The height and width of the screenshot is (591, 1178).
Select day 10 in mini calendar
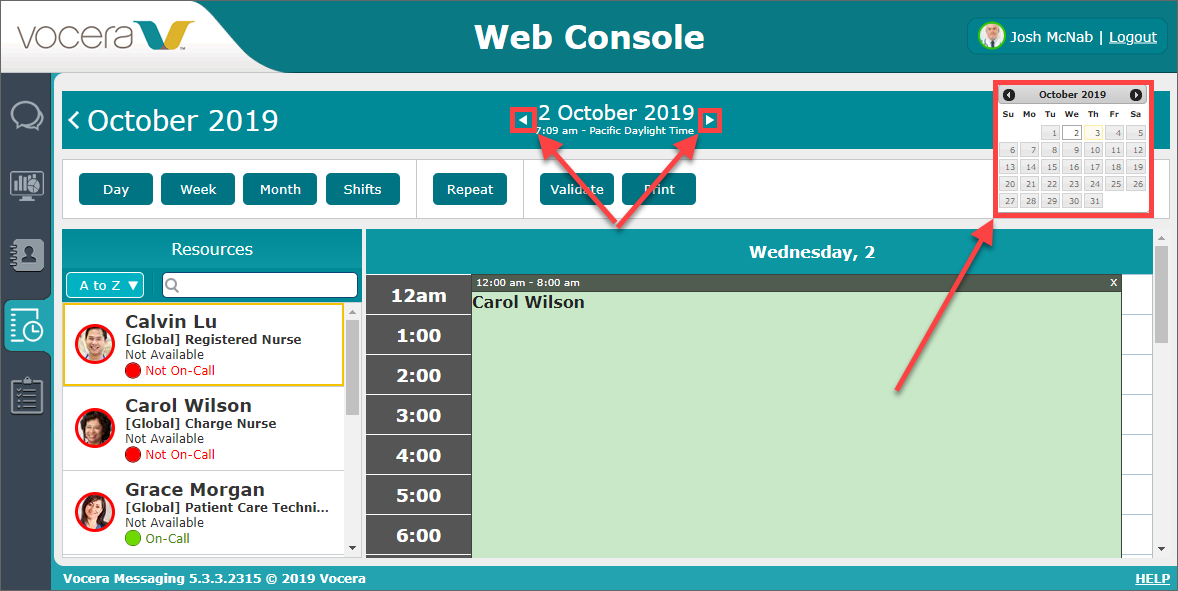pyautogui.click(x=1093, y=149)
